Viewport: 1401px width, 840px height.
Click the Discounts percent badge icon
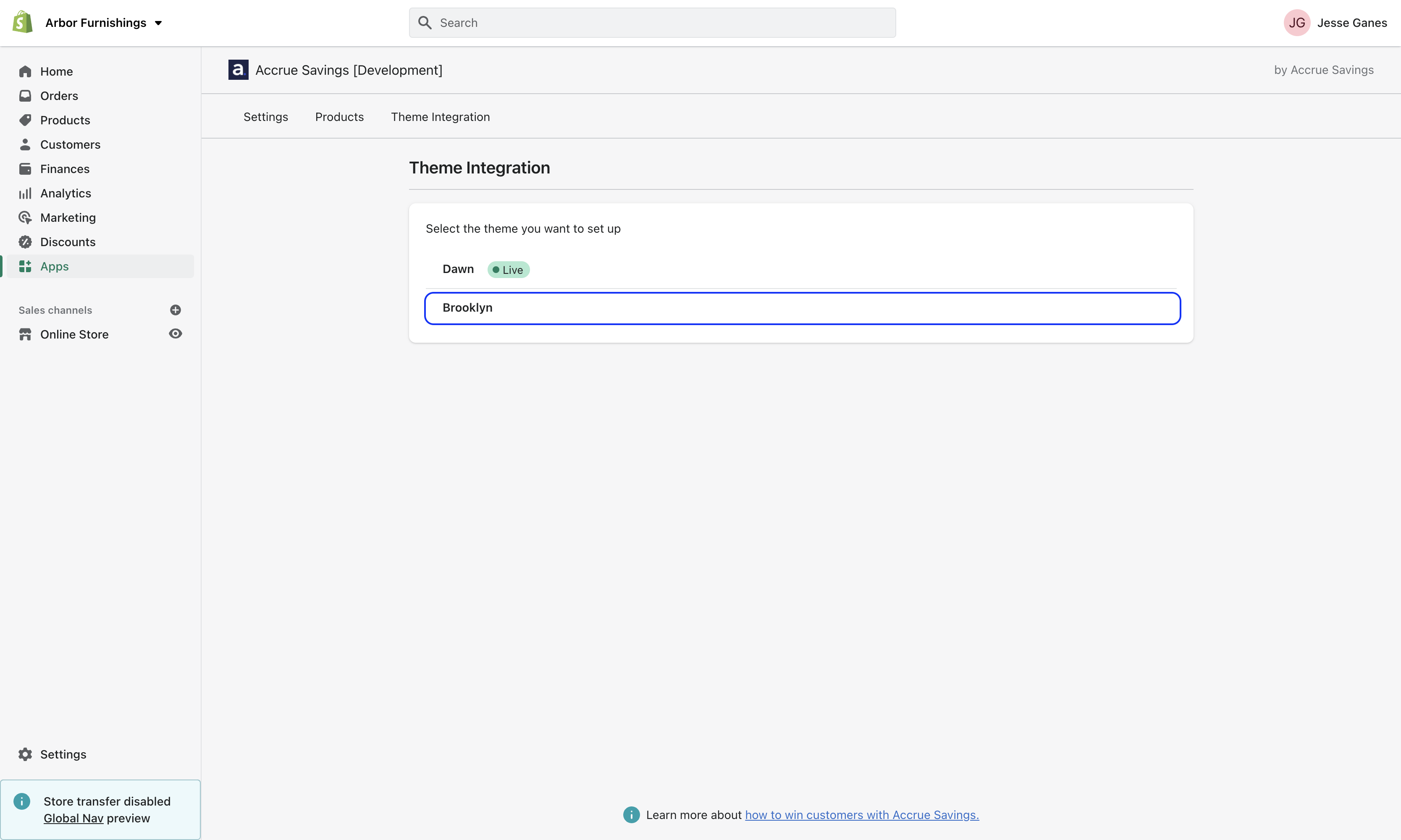(x=25, y=241)
